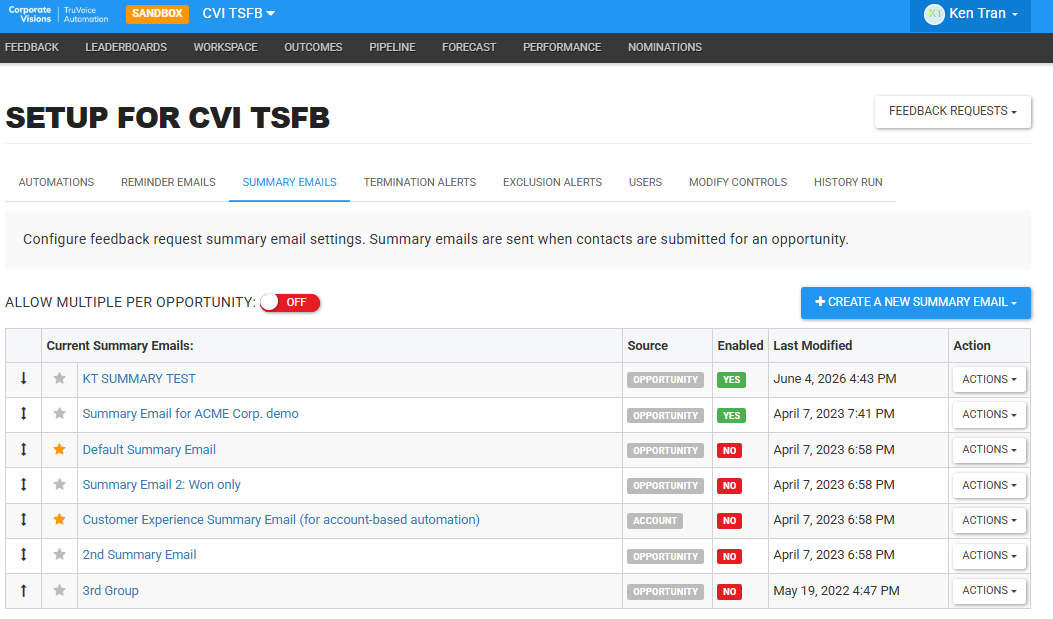1053x619 pixels.
Task: Open the 3rd Group summary email link
Action: 111,591
